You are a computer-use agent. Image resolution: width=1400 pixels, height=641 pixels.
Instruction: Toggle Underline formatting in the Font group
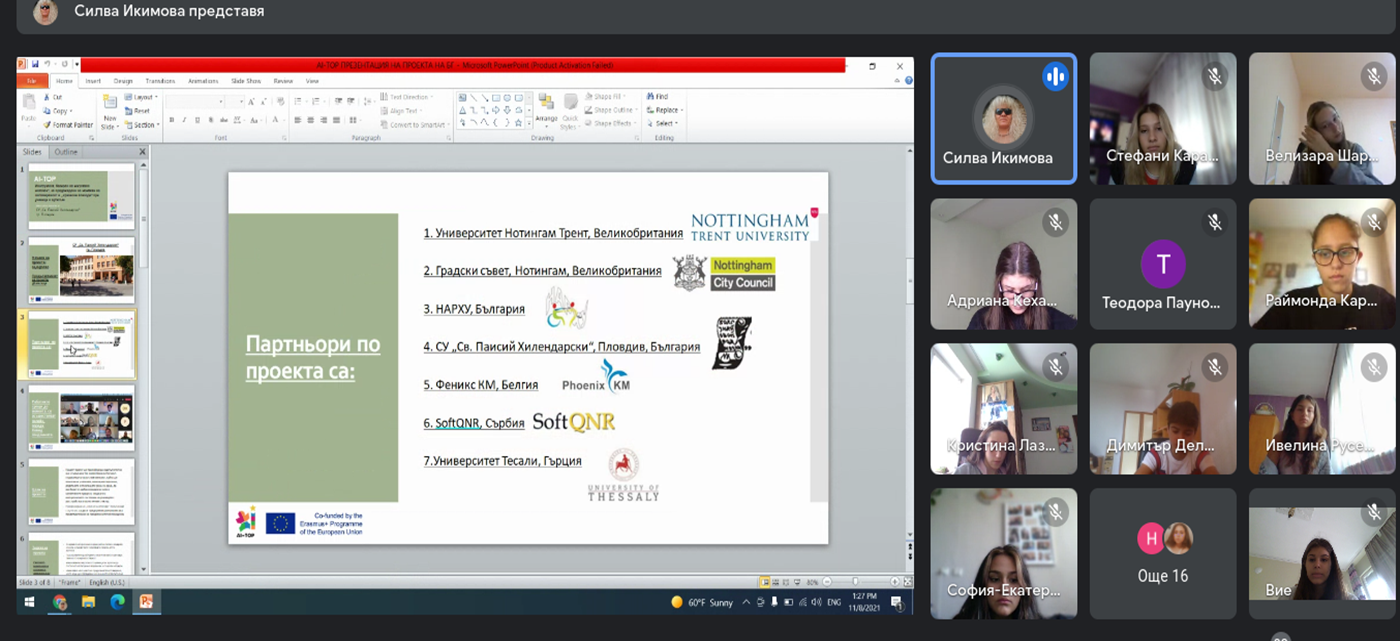tap(197, 120)
